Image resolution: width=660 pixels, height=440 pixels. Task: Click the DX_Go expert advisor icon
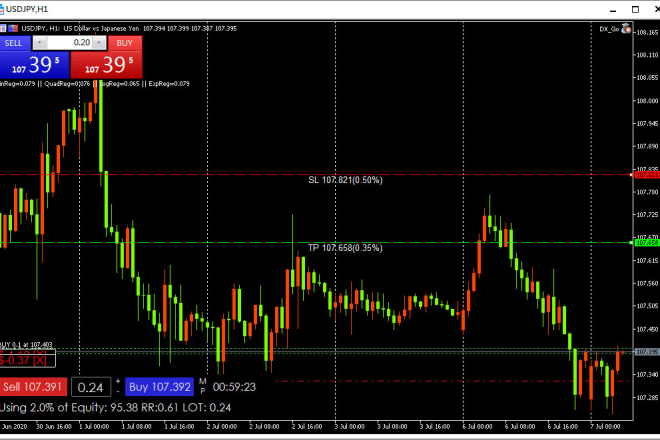point(626,29)
